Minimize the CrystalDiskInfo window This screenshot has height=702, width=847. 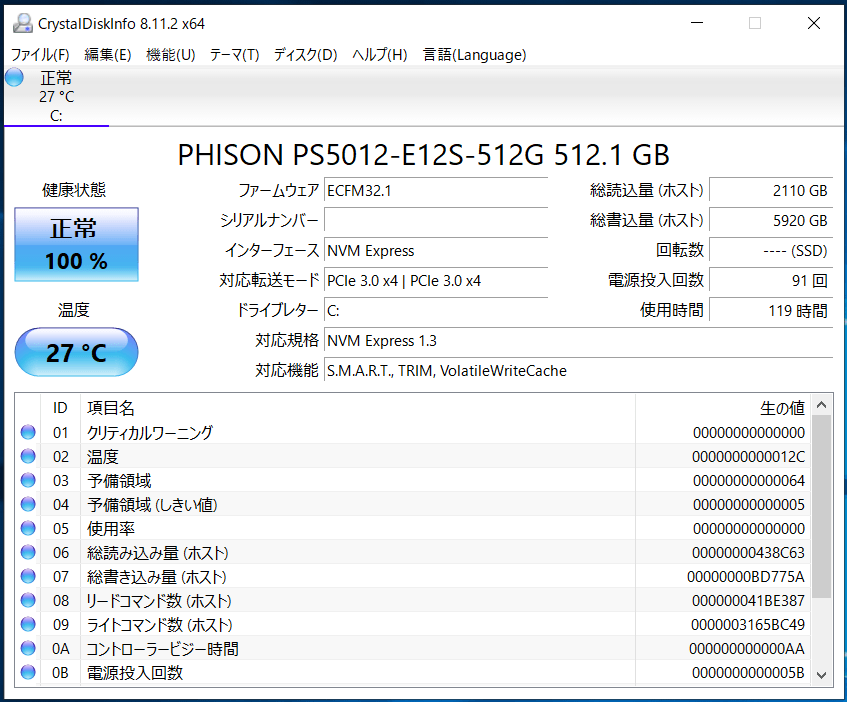point(697,23)
